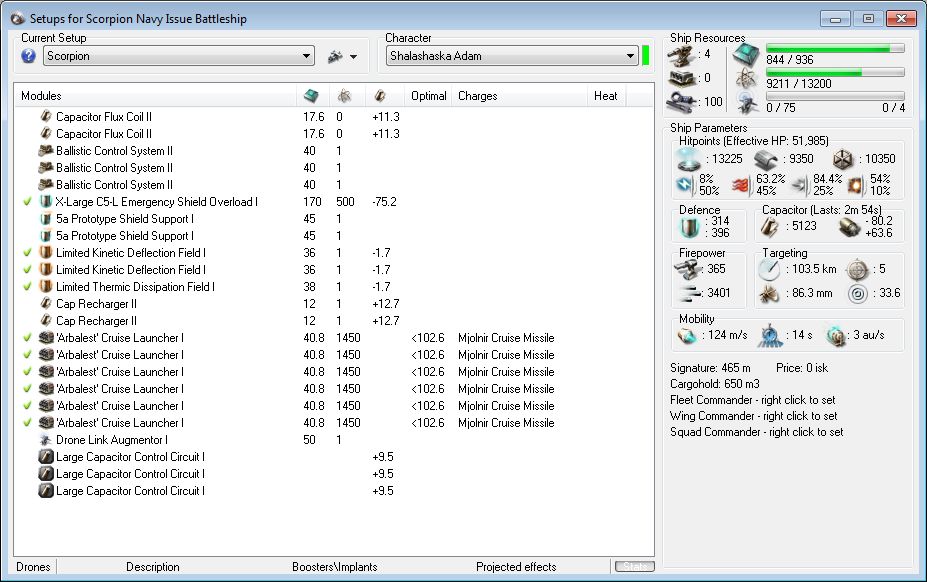
Task: Toggle Limited Thermic Dissipation Field checkmark
Action: click(27, 287)
